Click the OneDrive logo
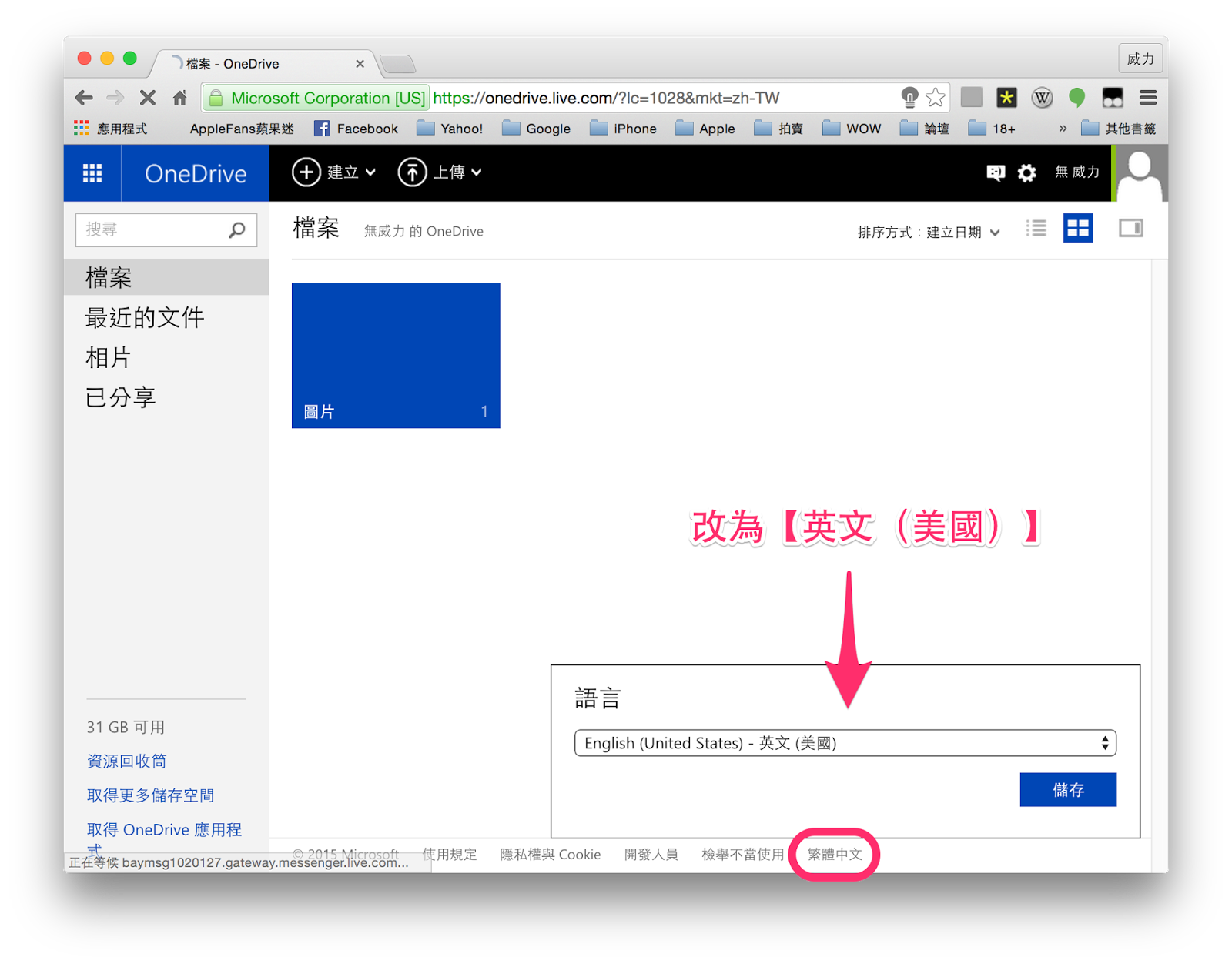The height and width of the screenshot is (964, 1232). [196, 173]
